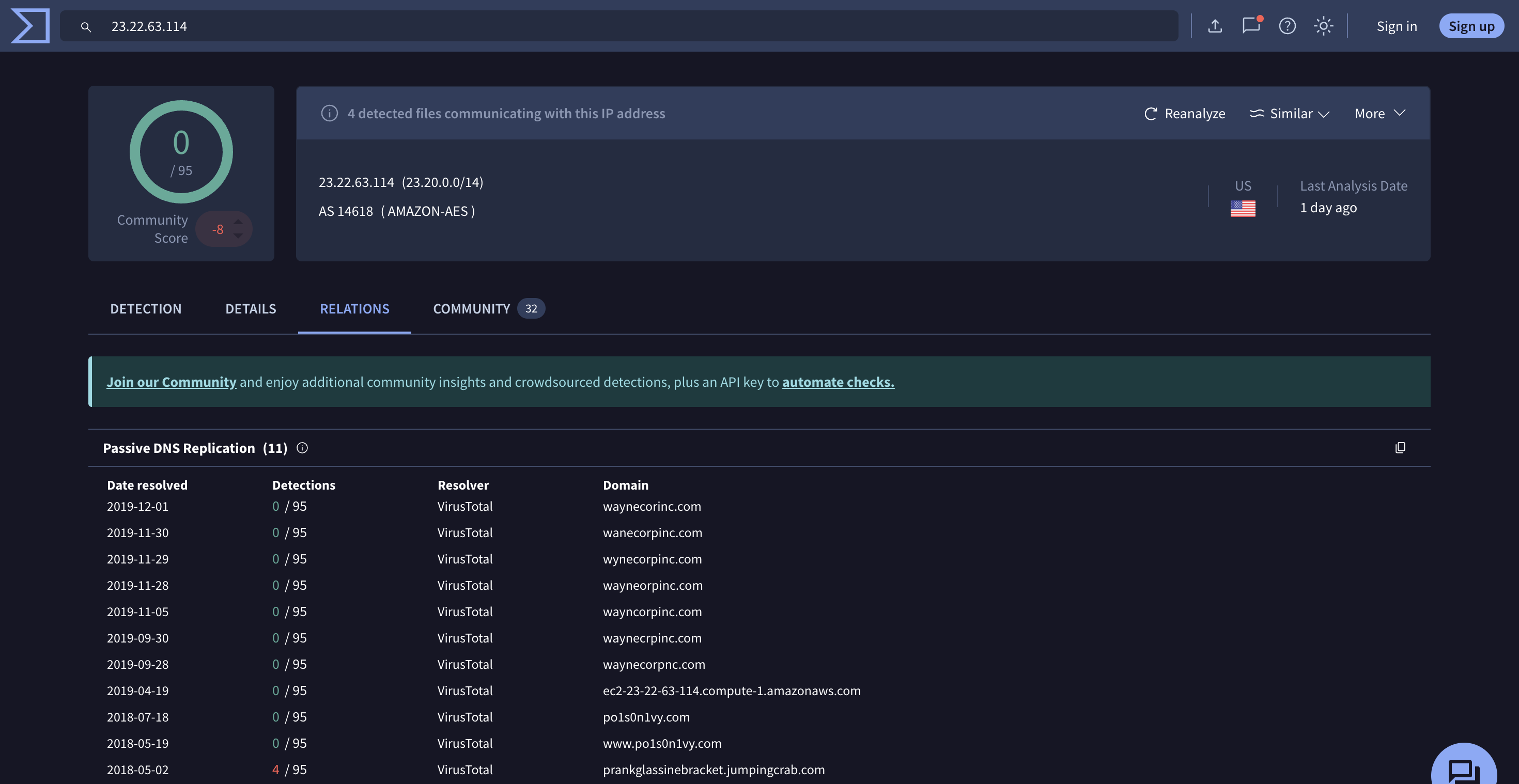Screen dimensions: 1519x784
Task: Click the automate checks link
Action: [x=838, y=382]
